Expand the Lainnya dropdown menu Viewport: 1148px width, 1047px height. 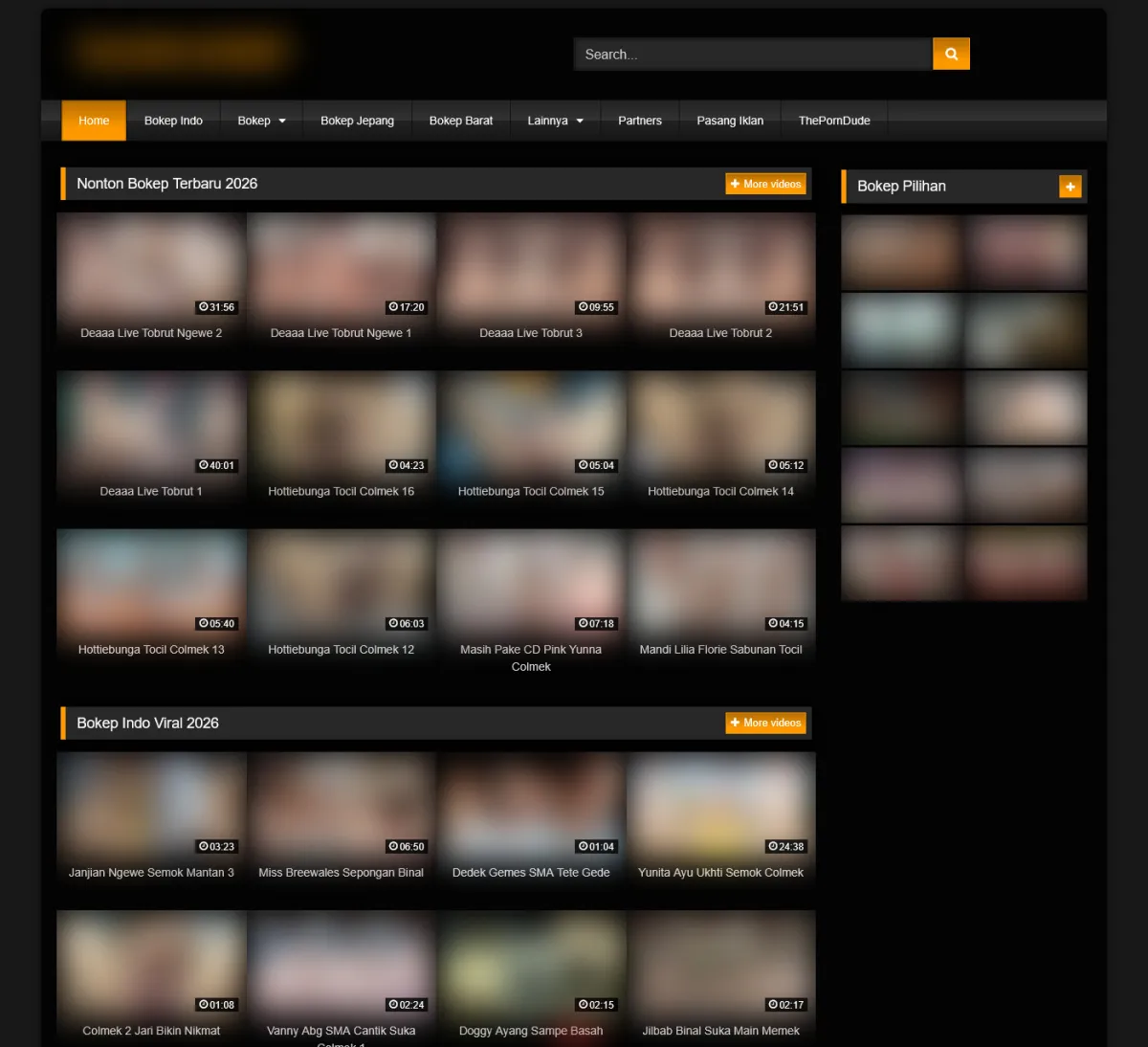pyautogui.click(x=555, y=121)
